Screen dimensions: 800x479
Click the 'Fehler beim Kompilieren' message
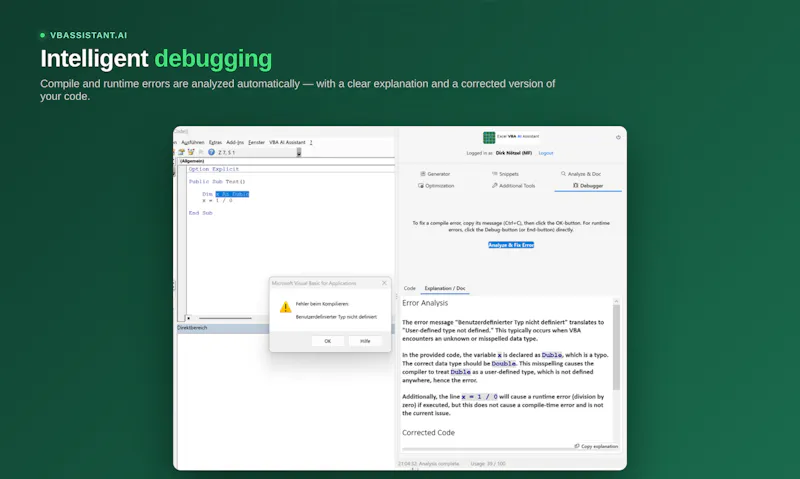click(322, 304)
